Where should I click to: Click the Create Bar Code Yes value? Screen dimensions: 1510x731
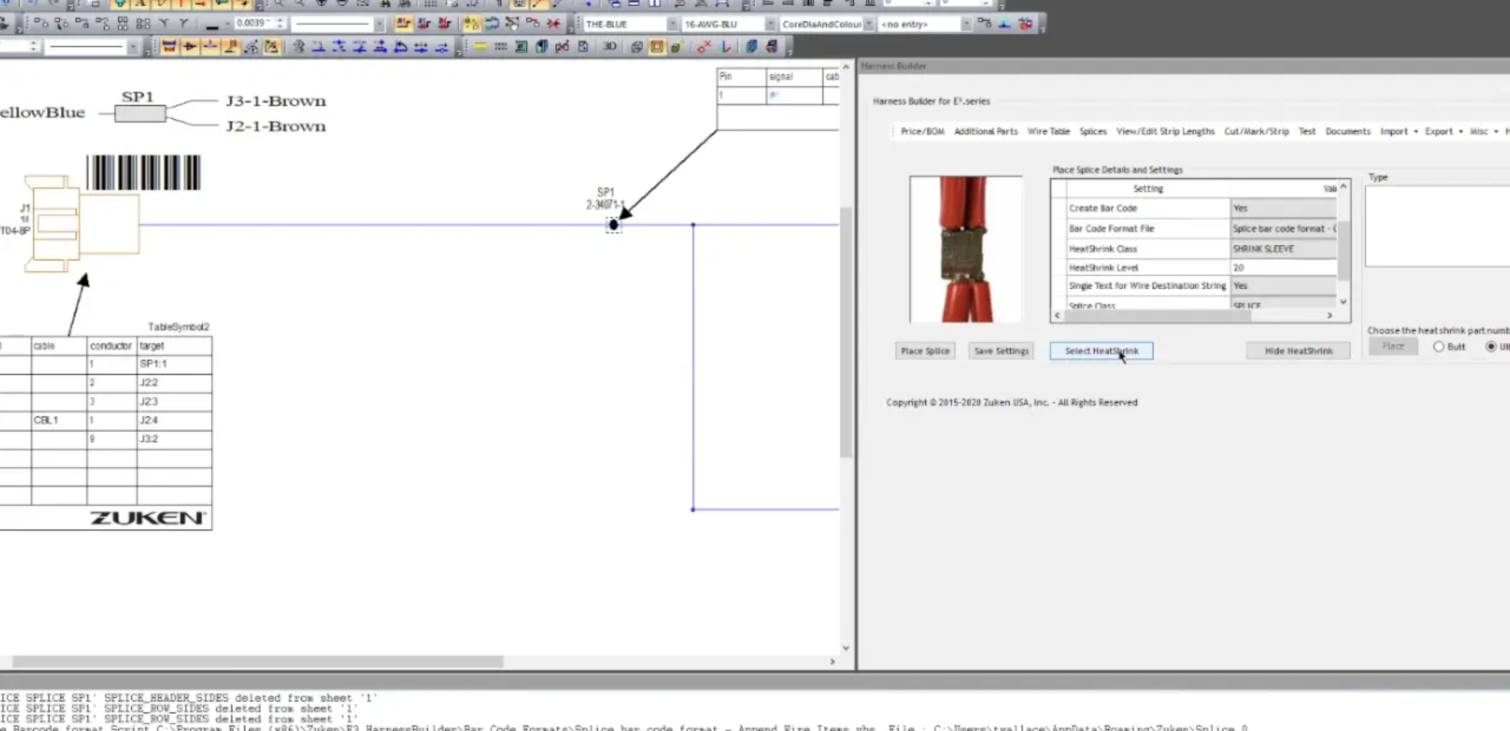point(1283,208)
